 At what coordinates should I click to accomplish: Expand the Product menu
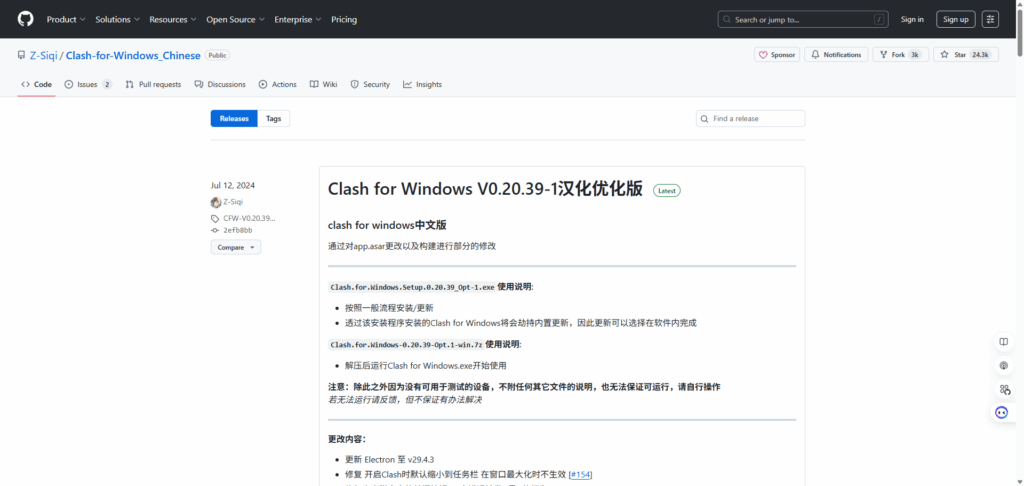[x=65, y=20]
